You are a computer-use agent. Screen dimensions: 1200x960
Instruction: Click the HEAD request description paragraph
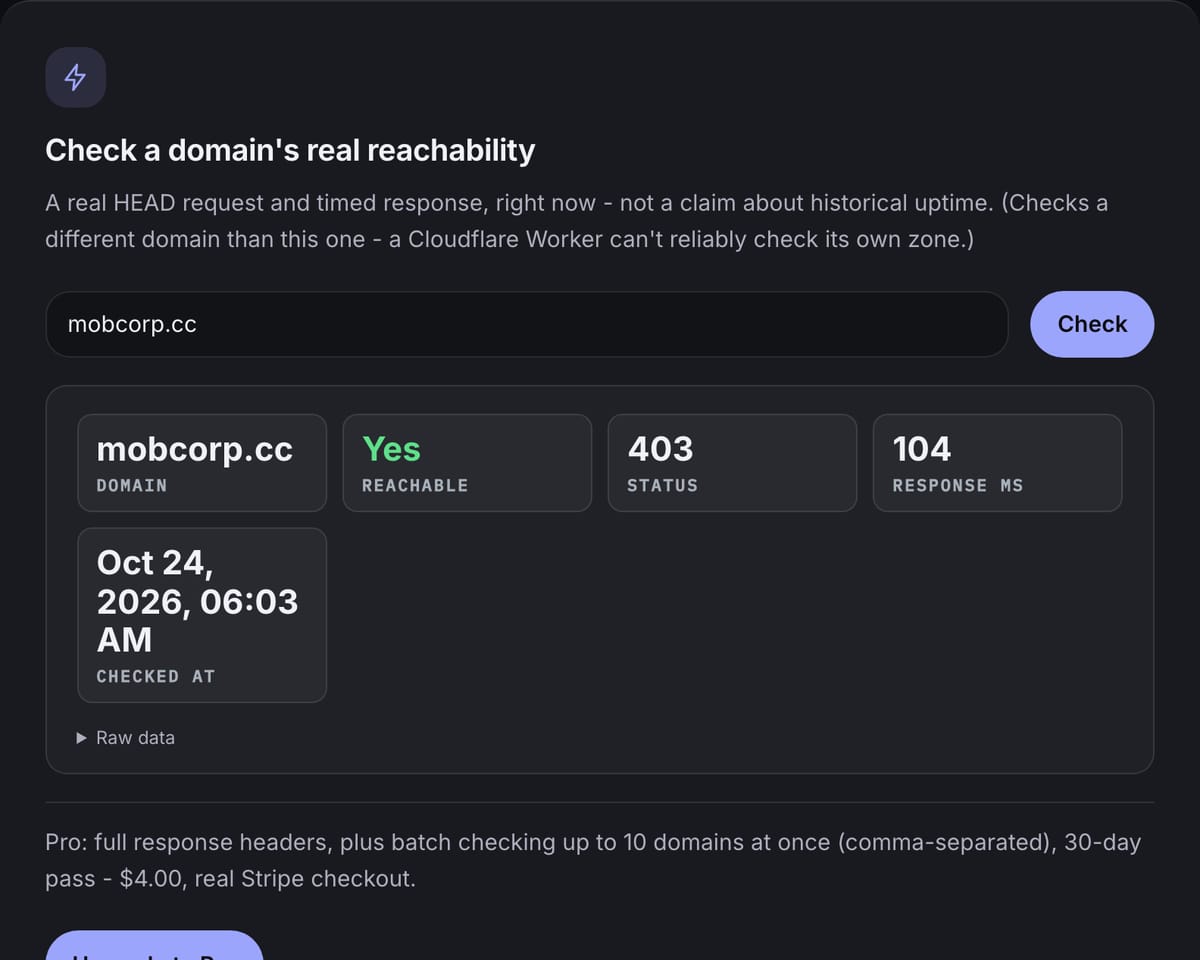(x=577, y=221)
